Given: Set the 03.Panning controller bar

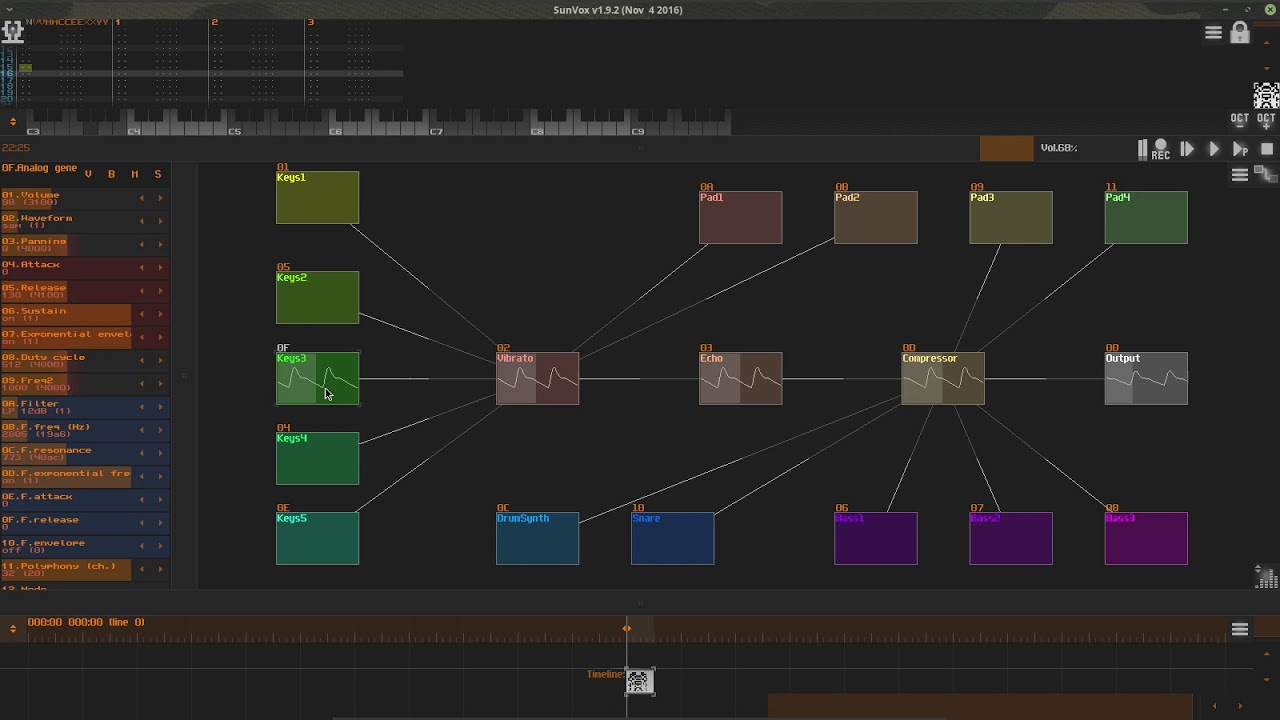Looking at the screenshot, I should point(66,244).
